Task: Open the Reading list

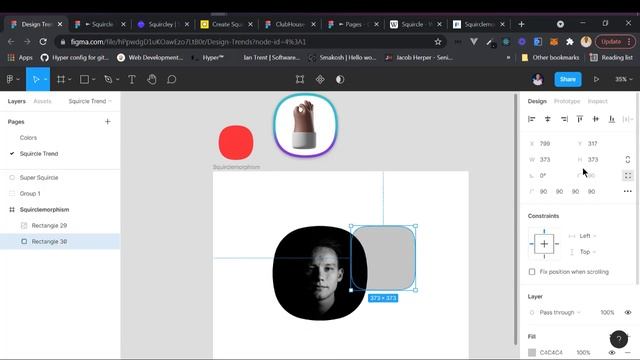Action: click(x=611, y=58)
